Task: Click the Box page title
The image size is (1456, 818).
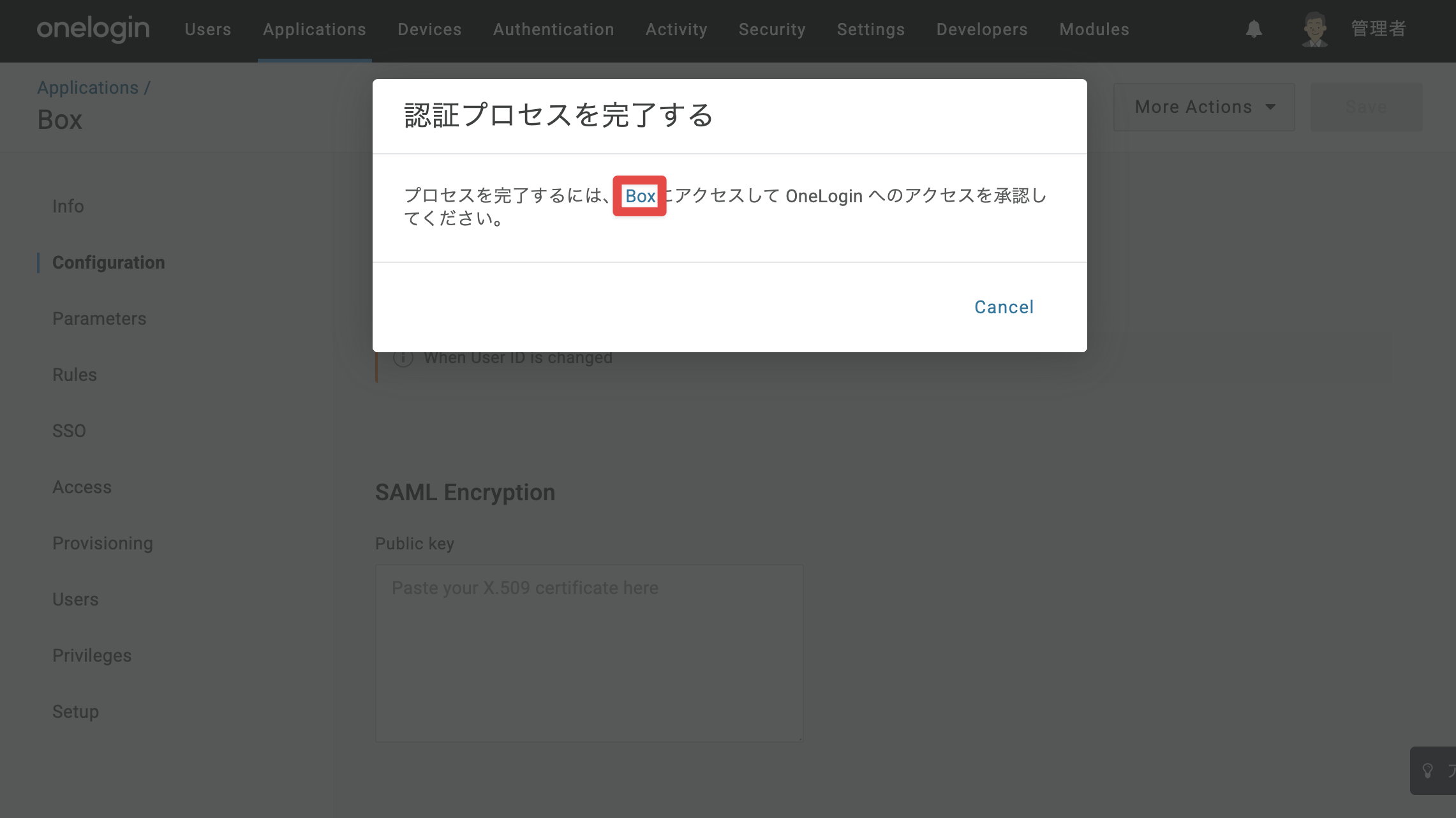Action: coord(60,120)
